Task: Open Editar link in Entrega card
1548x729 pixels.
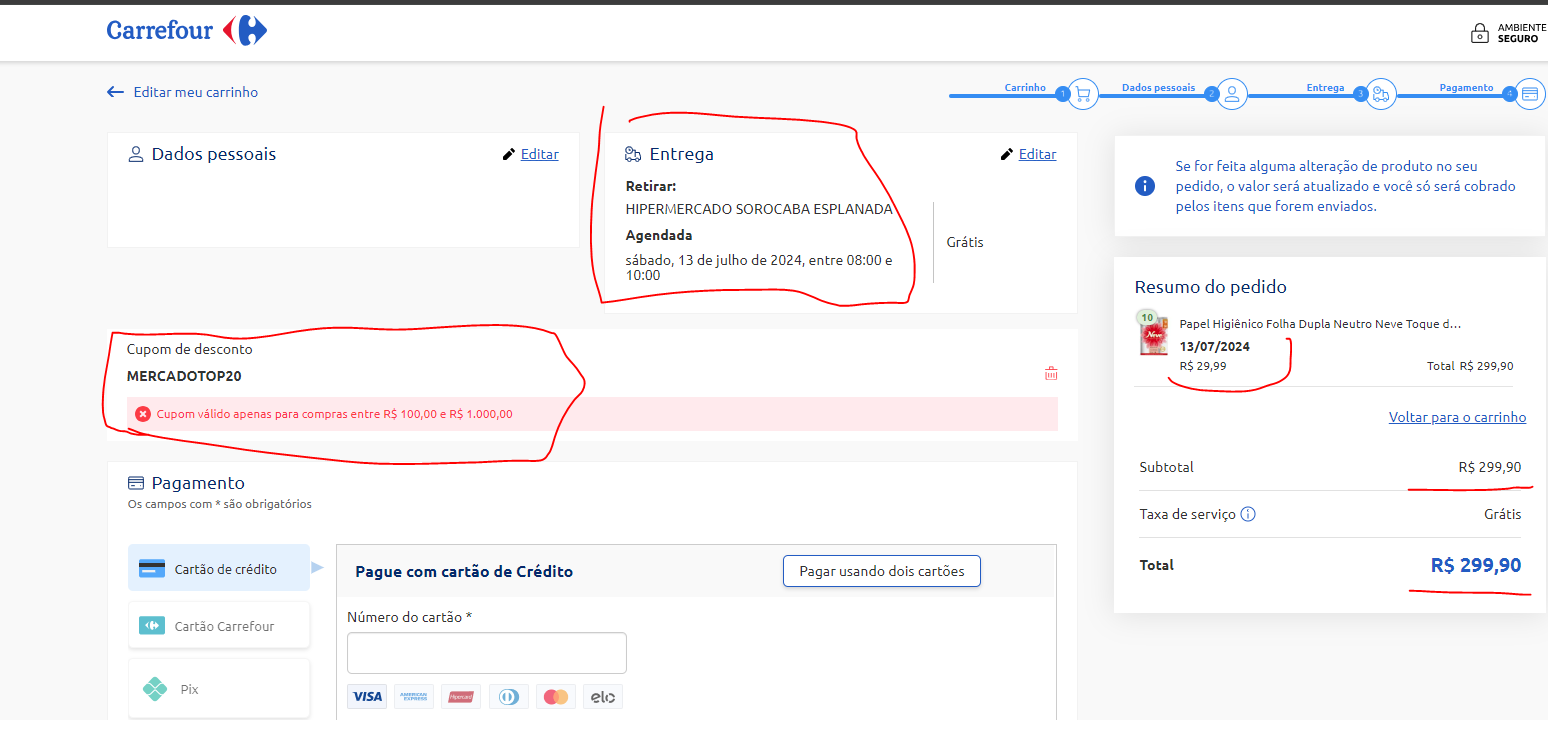Action: (x=1038, y=154)
